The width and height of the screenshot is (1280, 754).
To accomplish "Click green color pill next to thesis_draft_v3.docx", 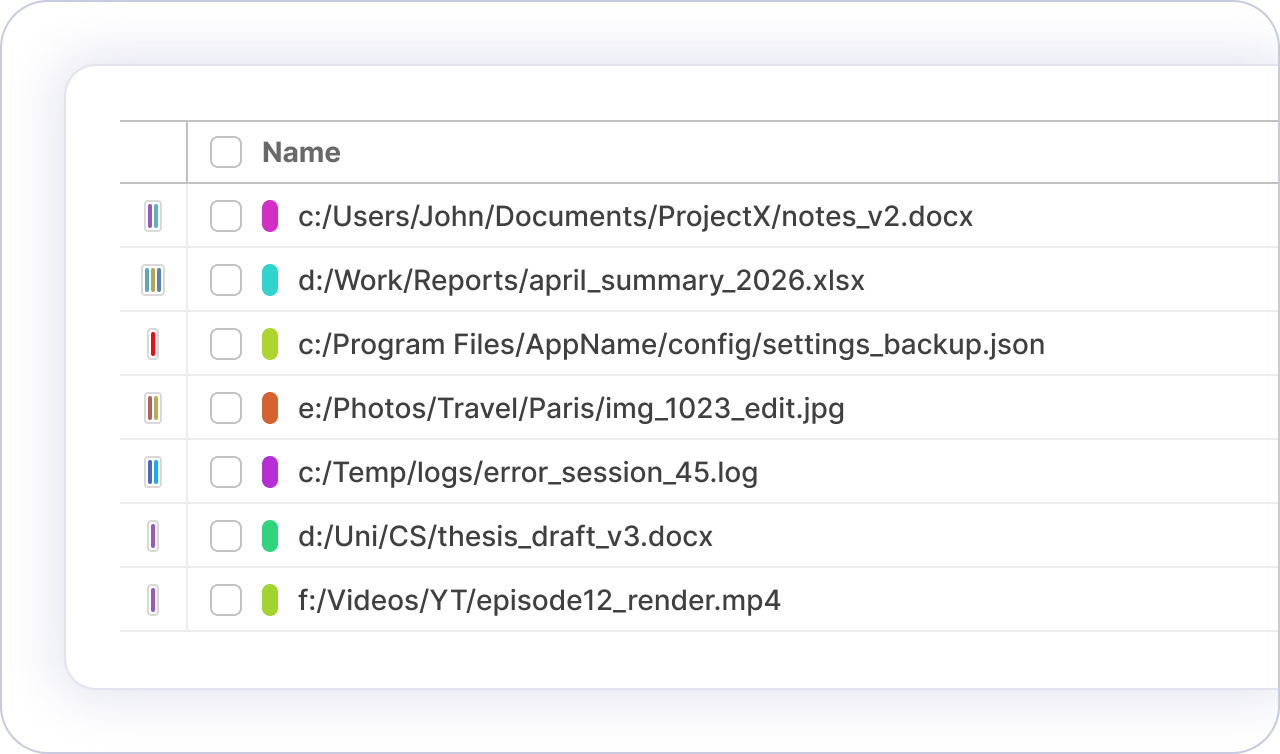I will 270,536.
